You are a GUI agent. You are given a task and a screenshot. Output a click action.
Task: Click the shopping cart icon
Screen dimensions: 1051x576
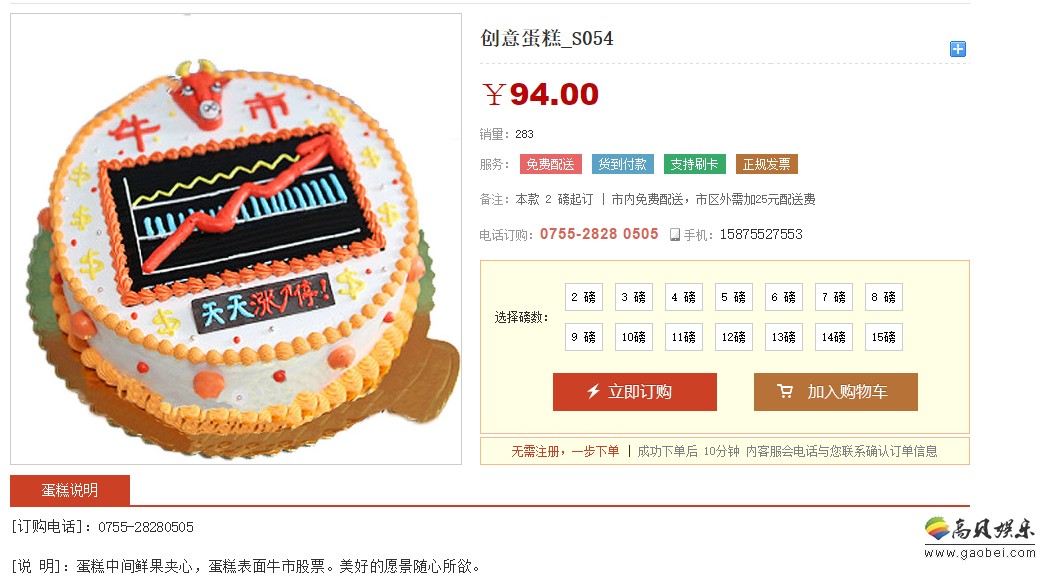pos(785,391)
